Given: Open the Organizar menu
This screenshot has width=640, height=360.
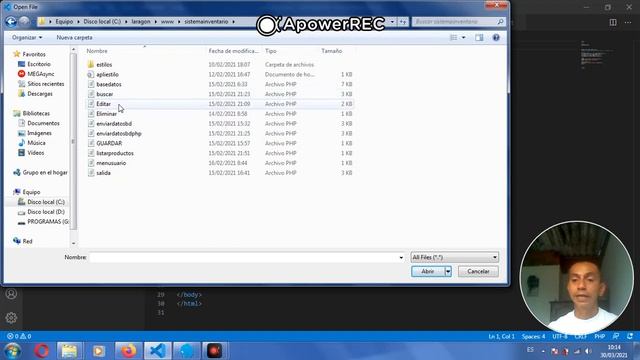Looking at the screenshot, I should click(27, 38).
